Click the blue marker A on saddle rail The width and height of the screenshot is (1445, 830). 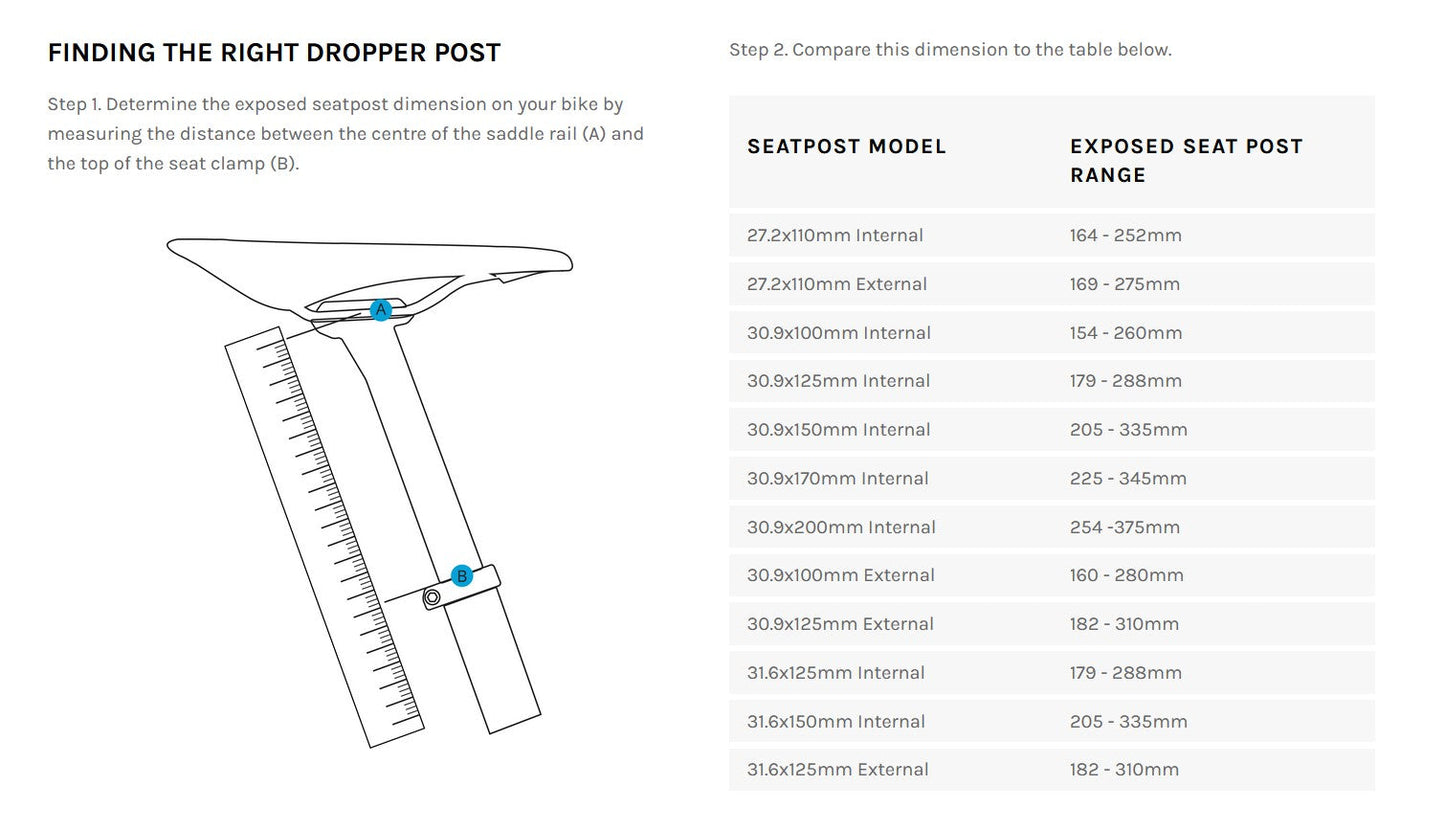click(380, 310)
